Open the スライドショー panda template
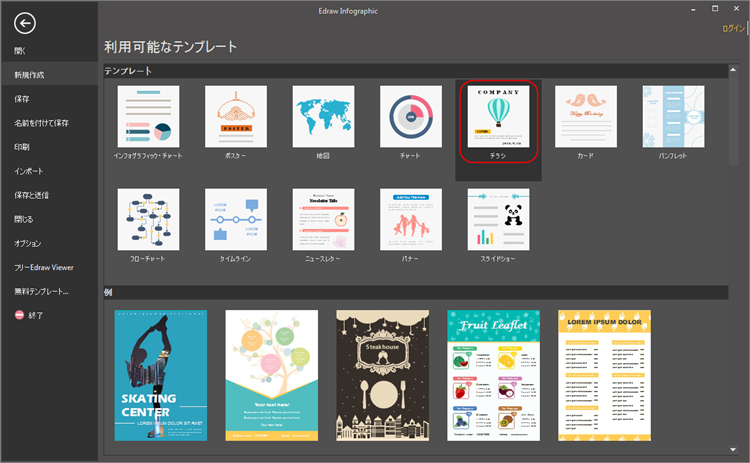The image size is (750, 463). pos(498,219)
